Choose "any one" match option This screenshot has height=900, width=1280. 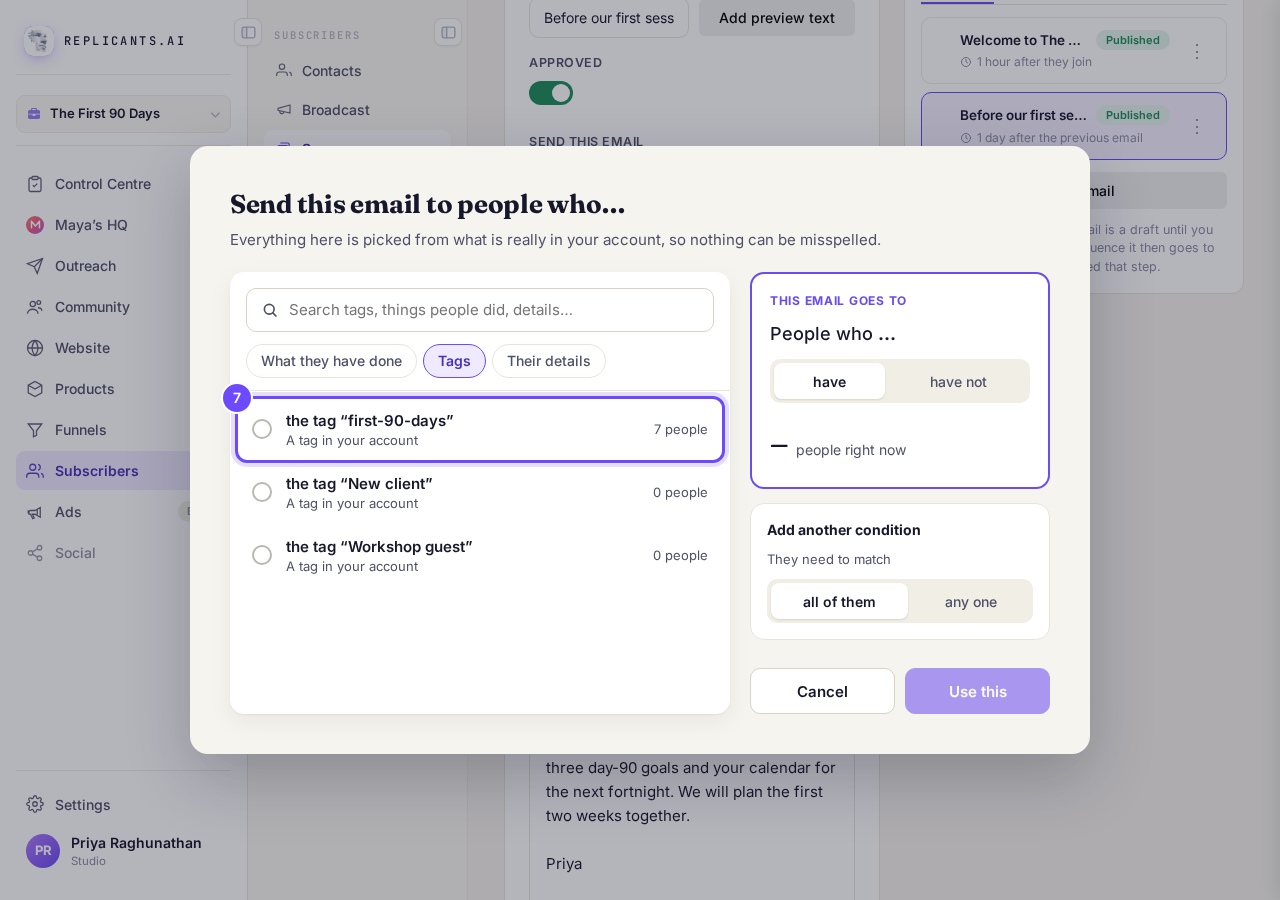(971, 601)
